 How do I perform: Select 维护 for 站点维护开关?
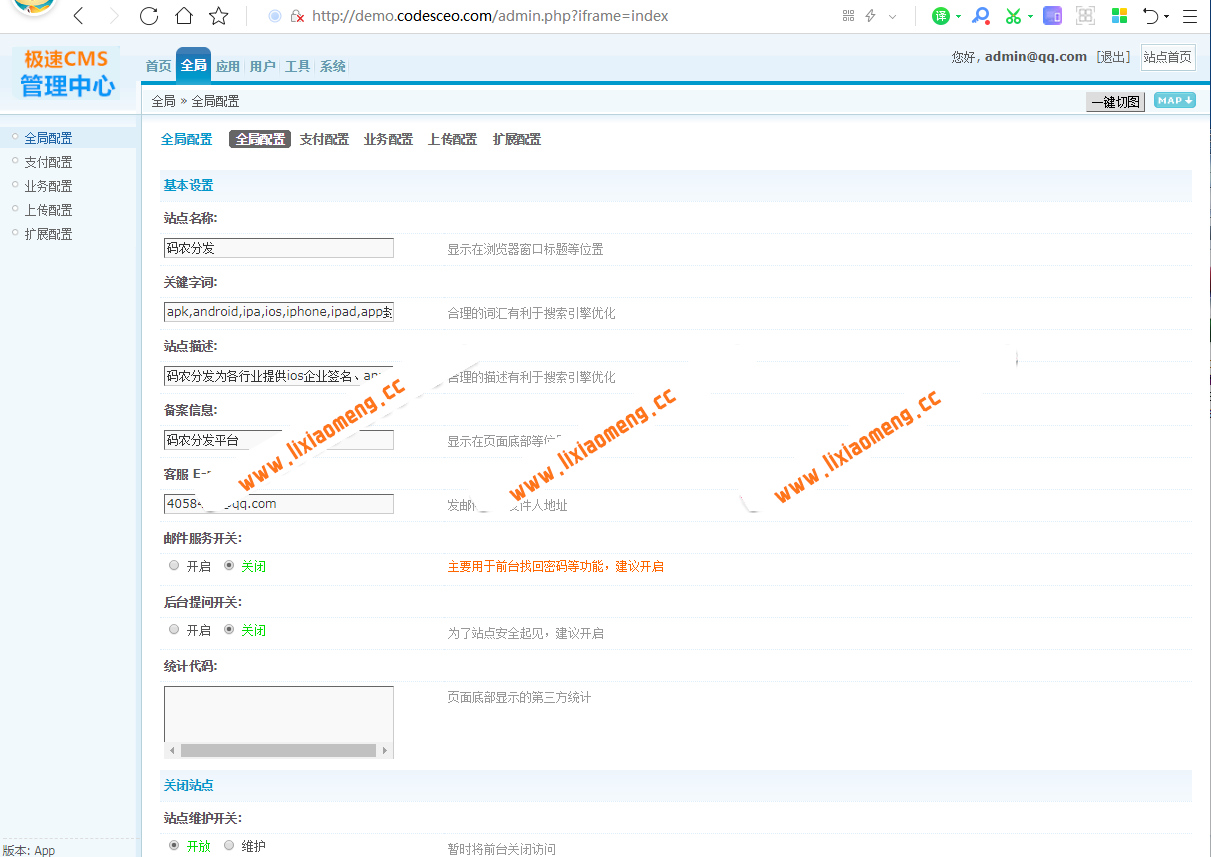tap(227, 845)
